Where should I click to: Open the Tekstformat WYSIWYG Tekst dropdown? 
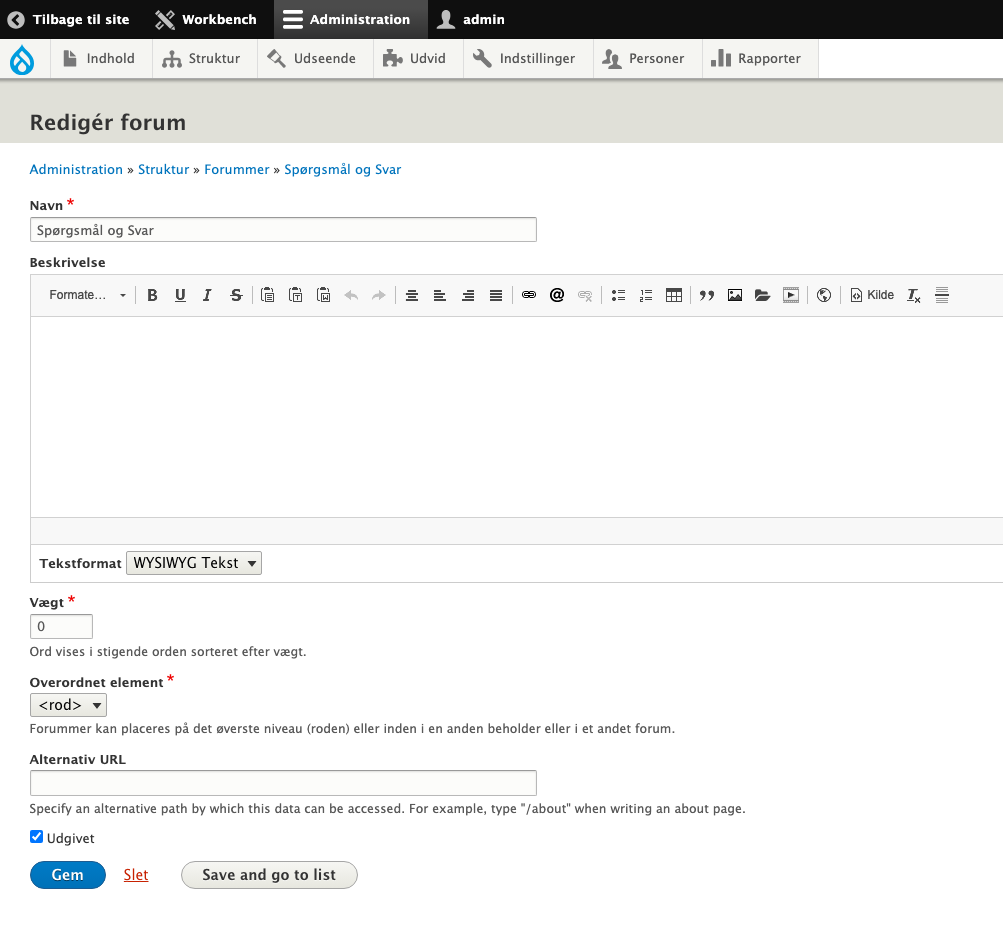pyautogui.click(x=193, y=563)
